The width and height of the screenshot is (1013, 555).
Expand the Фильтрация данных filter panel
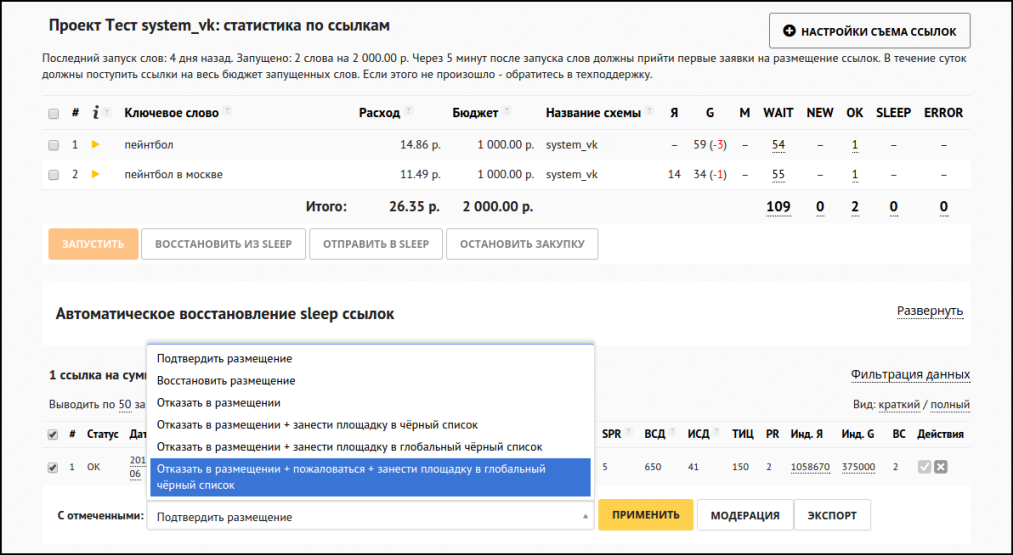click(x=910, y=375)
